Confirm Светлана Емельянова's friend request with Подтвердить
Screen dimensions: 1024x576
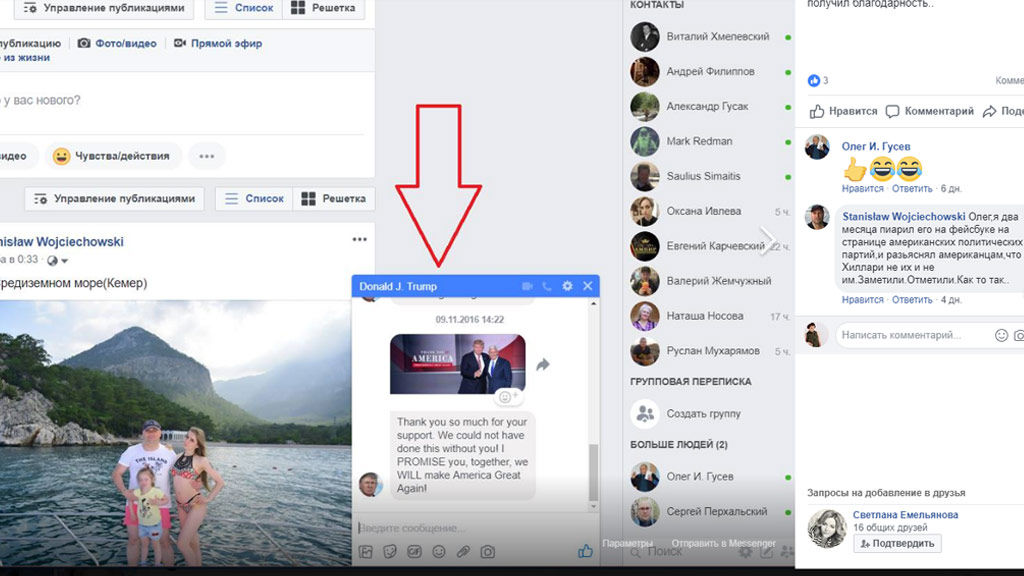coord(897,543)
